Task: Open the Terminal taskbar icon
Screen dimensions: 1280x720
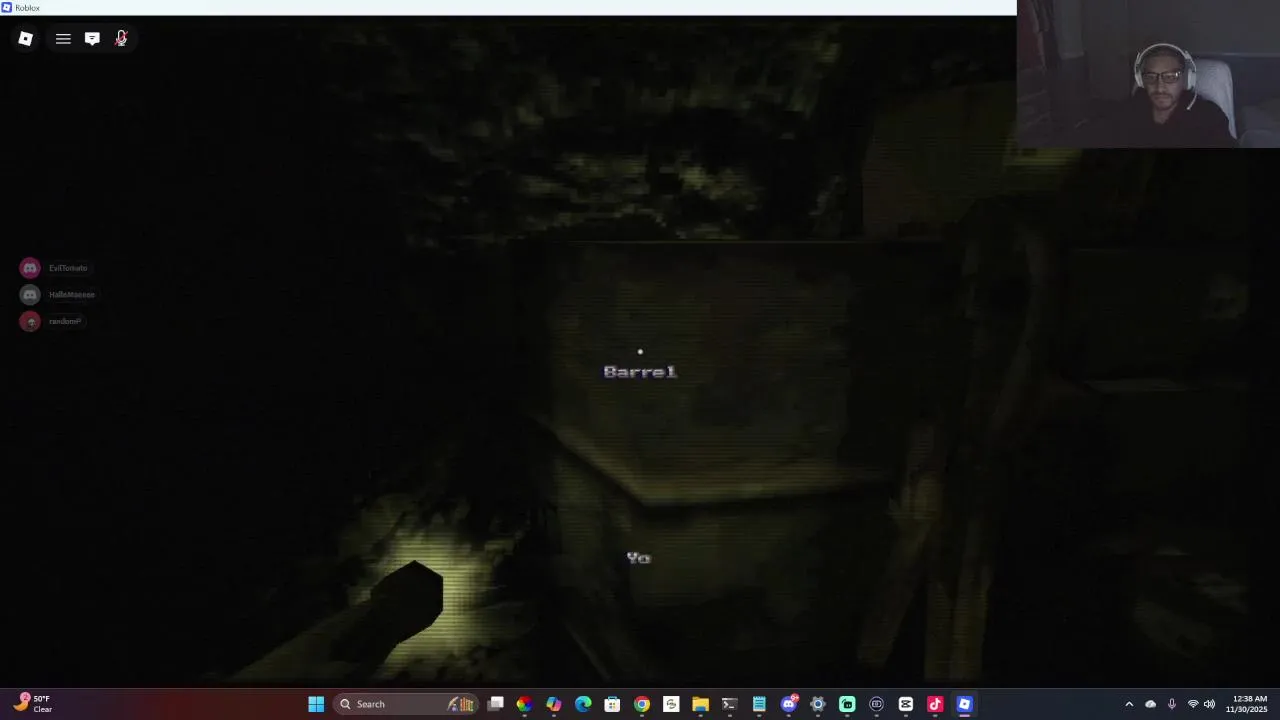Action: tap(729, 704)
